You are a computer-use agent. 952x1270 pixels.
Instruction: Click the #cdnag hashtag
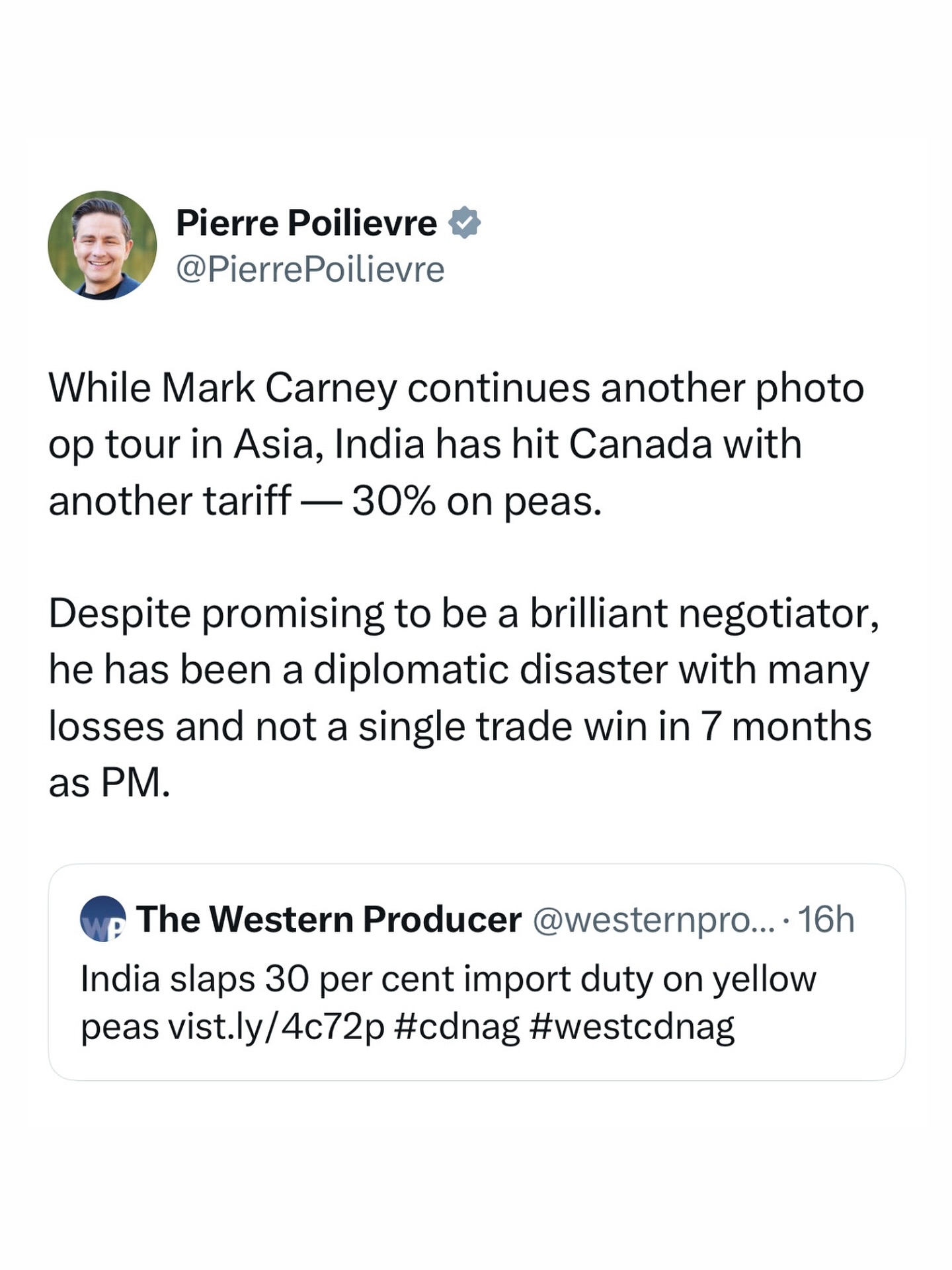click(x=456, y=1027)
